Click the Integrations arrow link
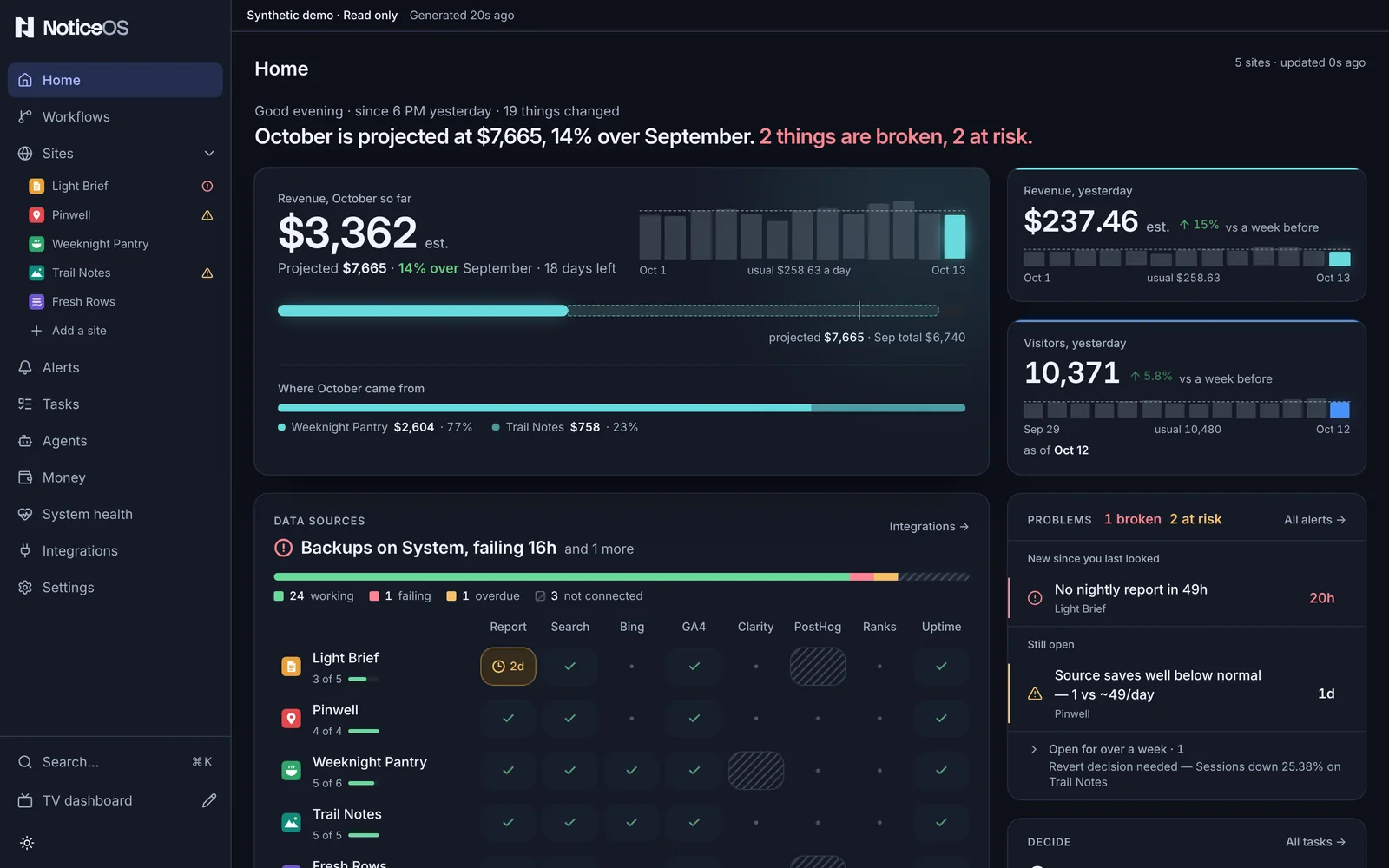Screen dimensions: 1389x868 929,527
